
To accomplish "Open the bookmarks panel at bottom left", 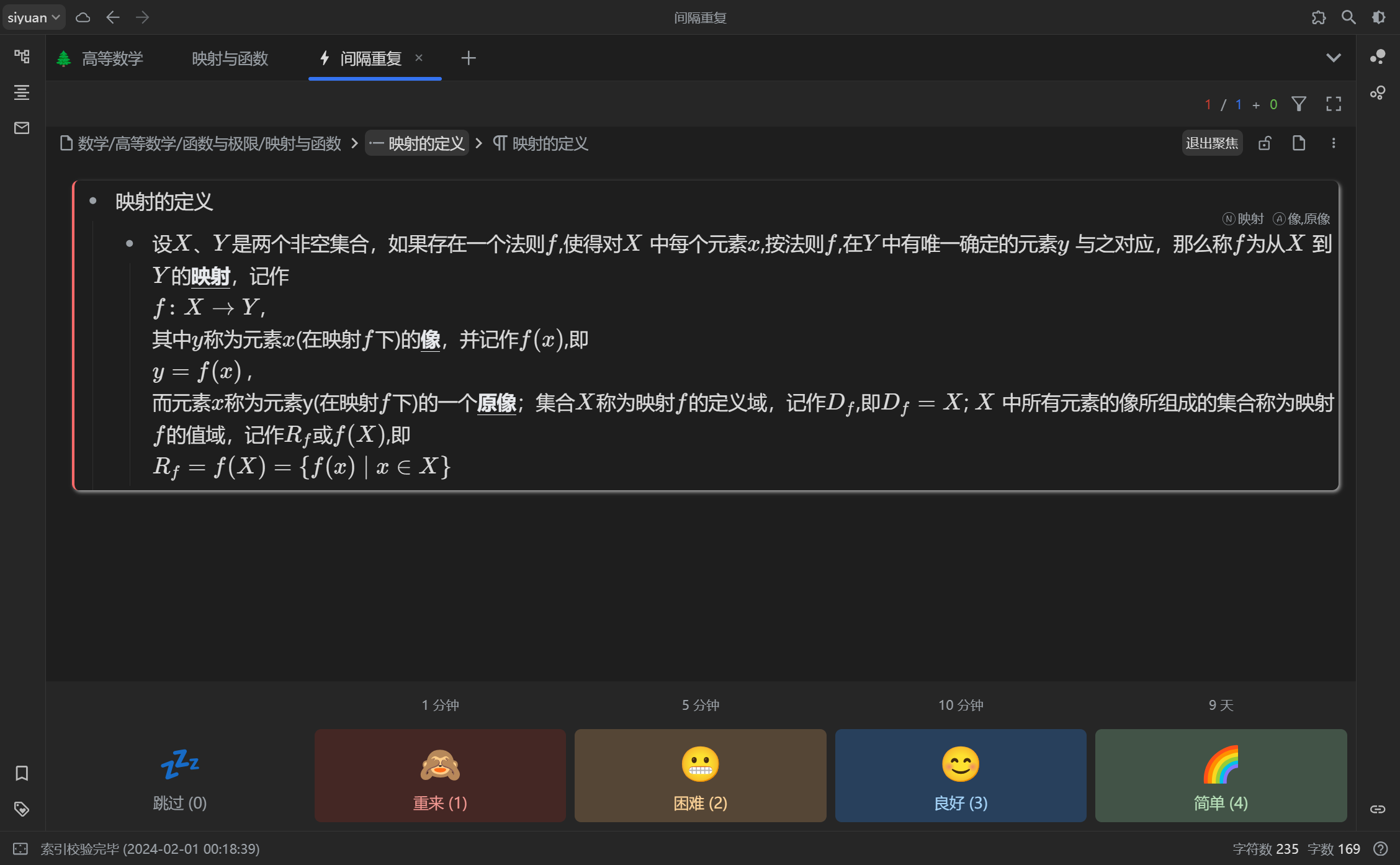I will point(22,773).
